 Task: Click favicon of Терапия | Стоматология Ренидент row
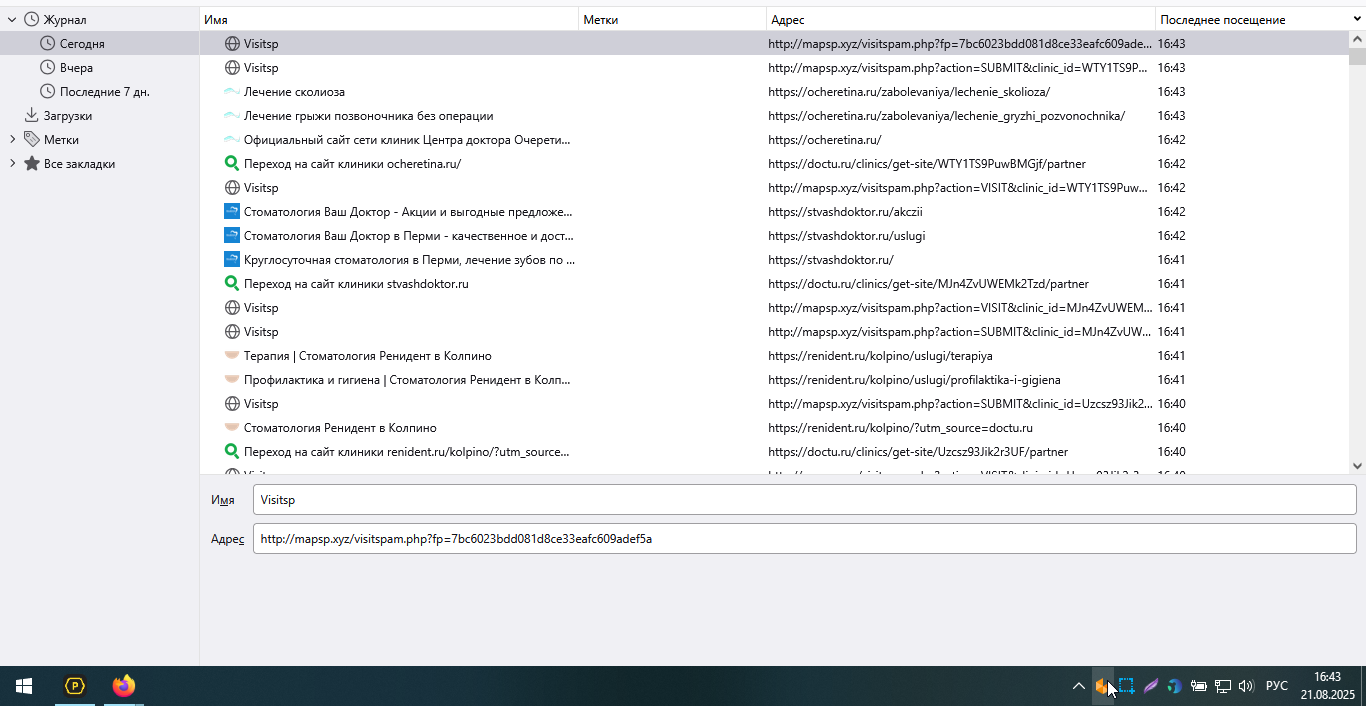coord(232,355)
